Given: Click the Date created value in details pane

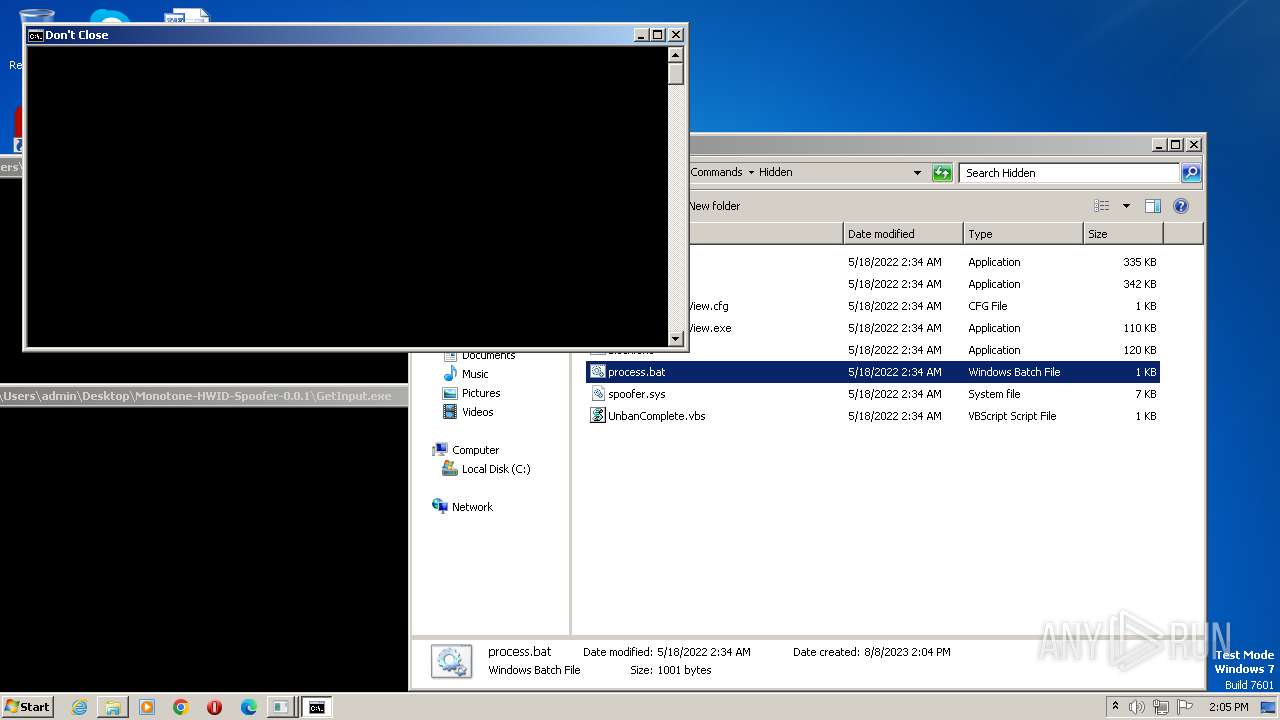Looking at the screenshot, I should (x=908, y=652).
